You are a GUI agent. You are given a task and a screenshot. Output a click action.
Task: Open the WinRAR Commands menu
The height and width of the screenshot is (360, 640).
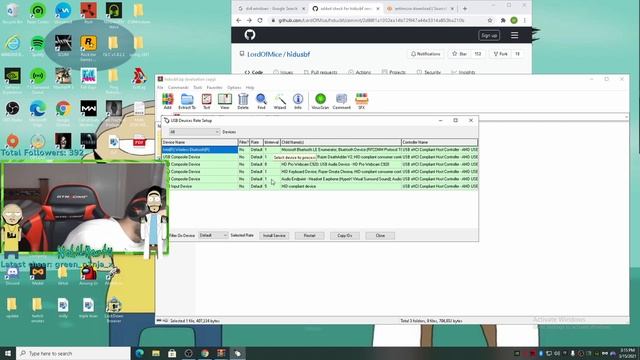(x=178, y=87)
